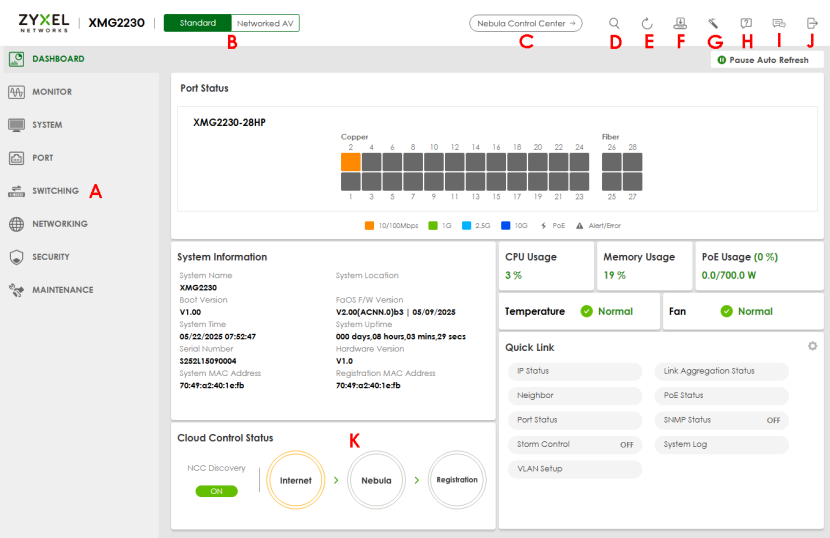Expand the Switching menu in sidebar
The image size is (830, 538).
click(x=54, y=191)
